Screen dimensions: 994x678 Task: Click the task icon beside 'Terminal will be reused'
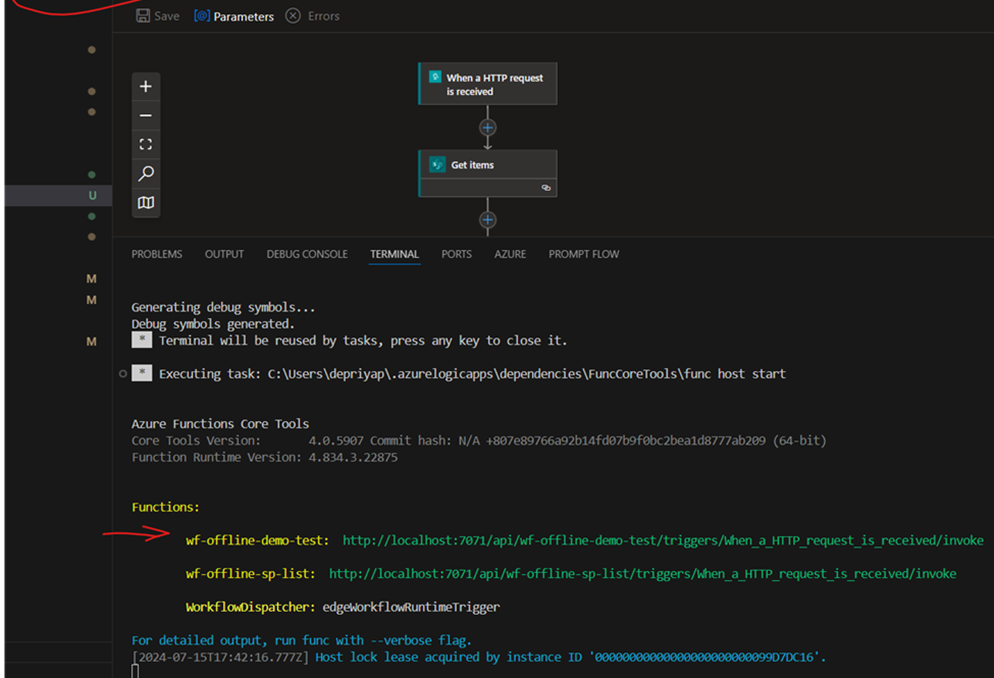click(x=141, y=340)
